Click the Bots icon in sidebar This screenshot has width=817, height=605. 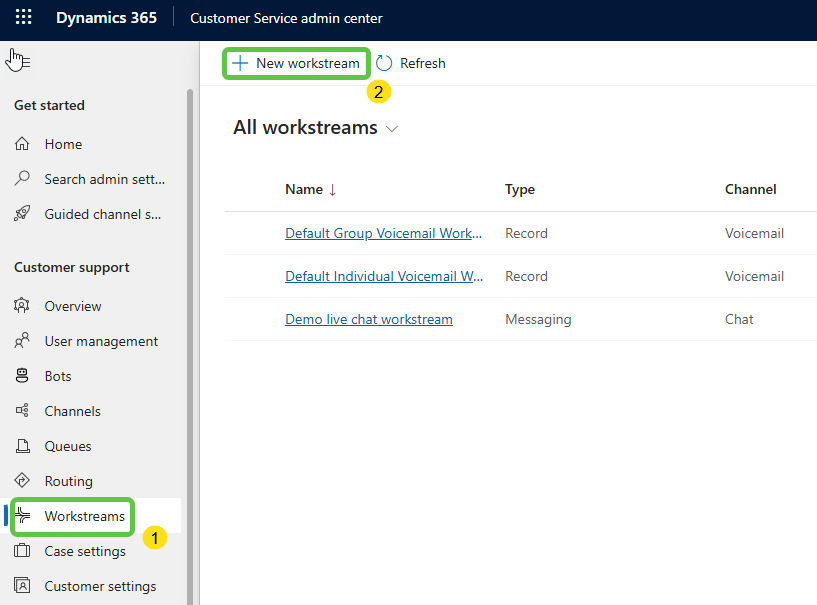tap(23, 376)
